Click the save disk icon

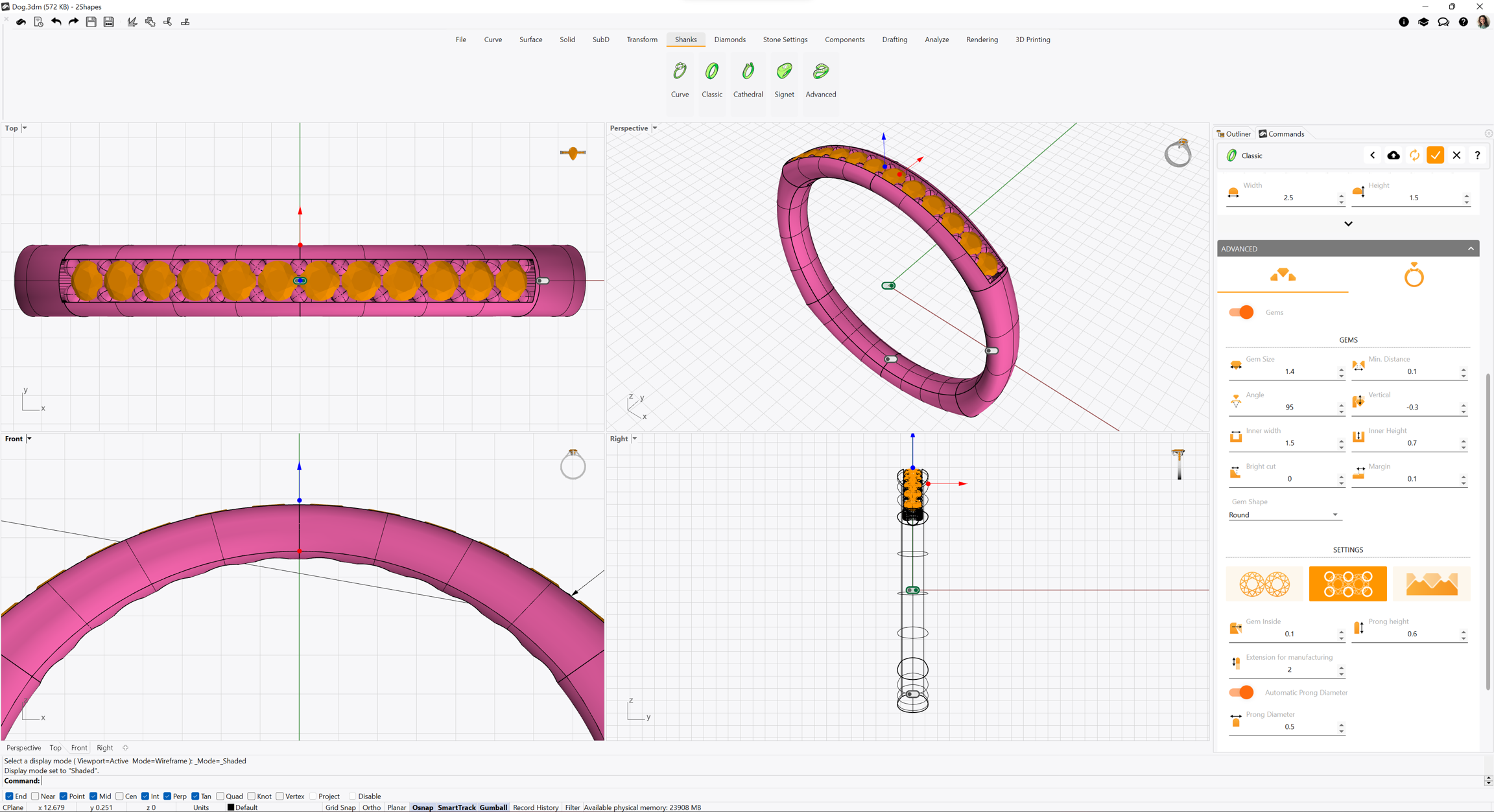91,22
